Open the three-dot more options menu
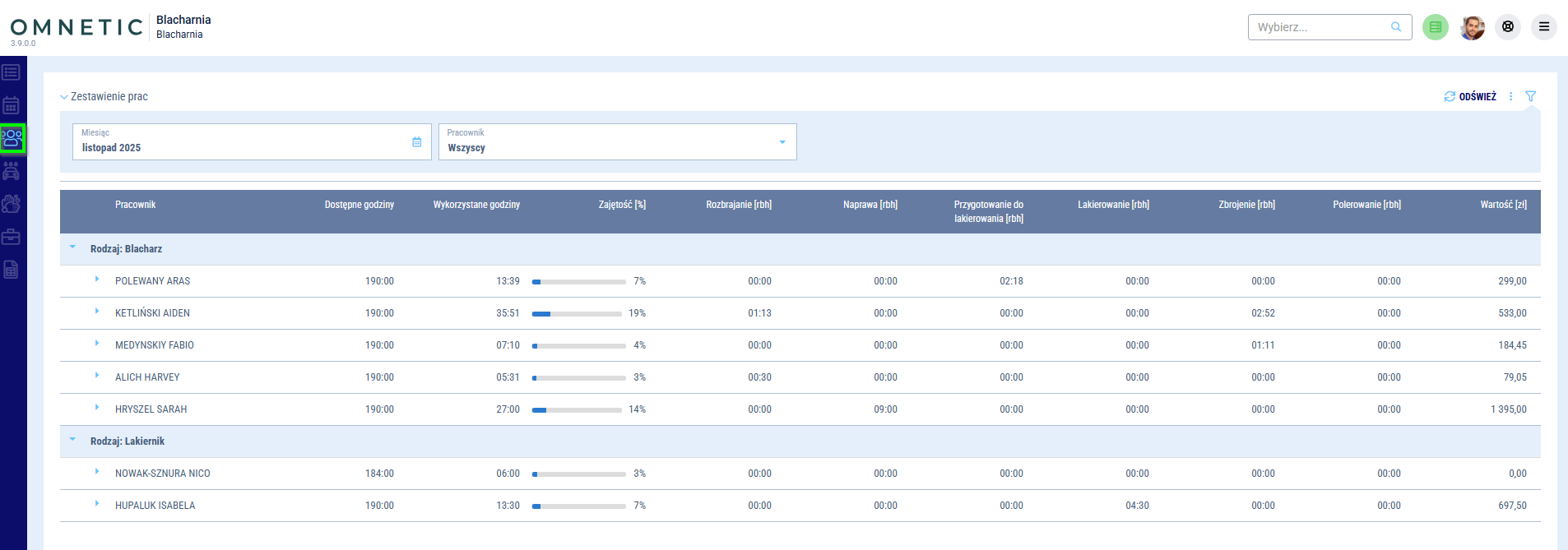Viewport: 1568px width, 550px height. click(1510, 96)
